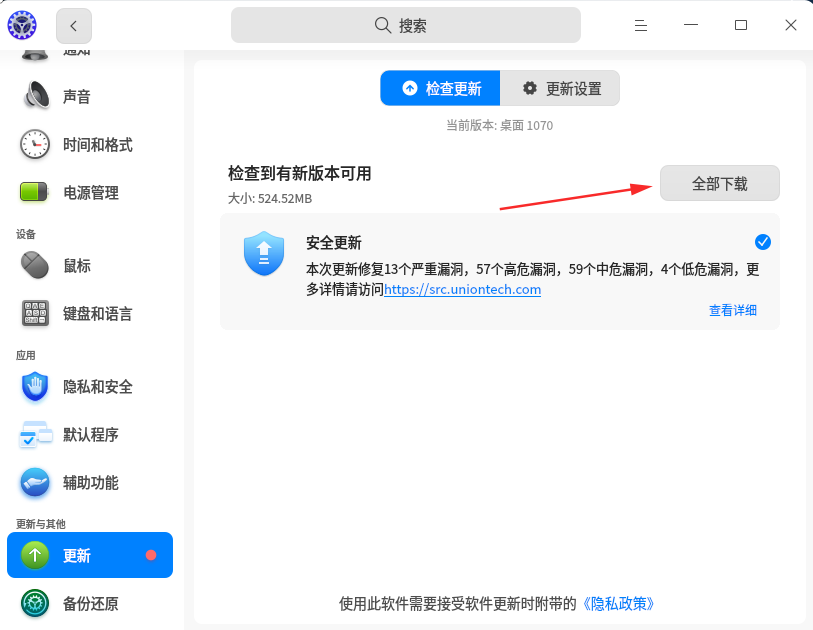Click the hand icon for 辅助功能
The width and height of the screenshot is (813, 630).
pos(35,483)
